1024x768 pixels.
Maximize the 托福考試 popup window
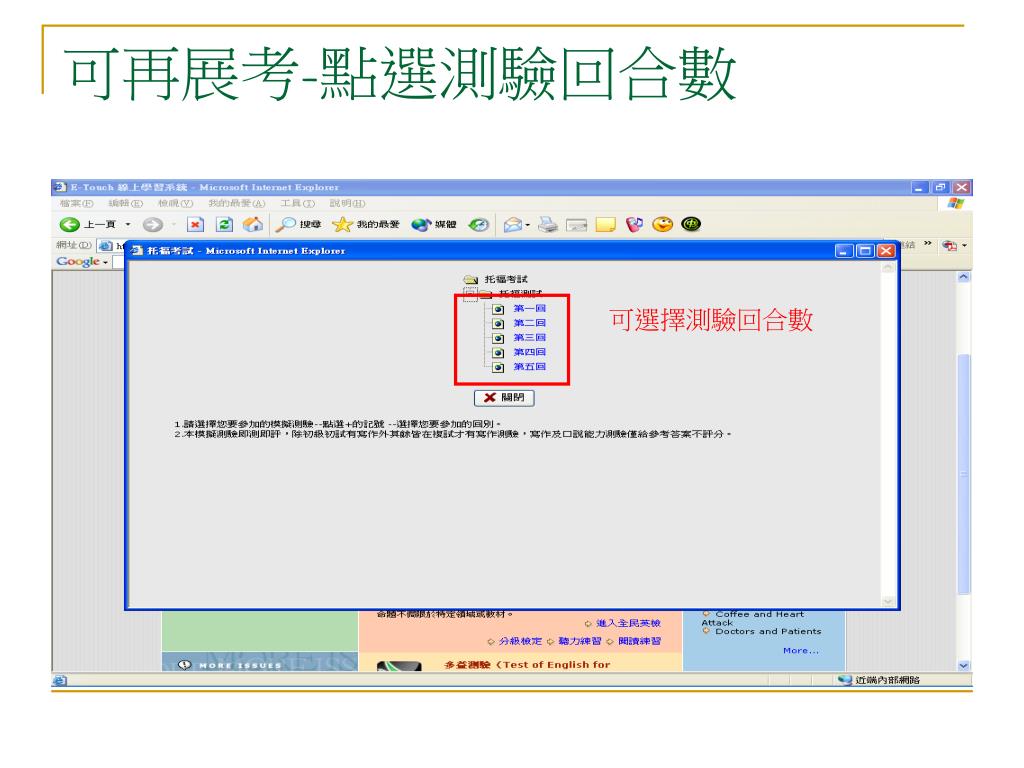pos(865,251)
